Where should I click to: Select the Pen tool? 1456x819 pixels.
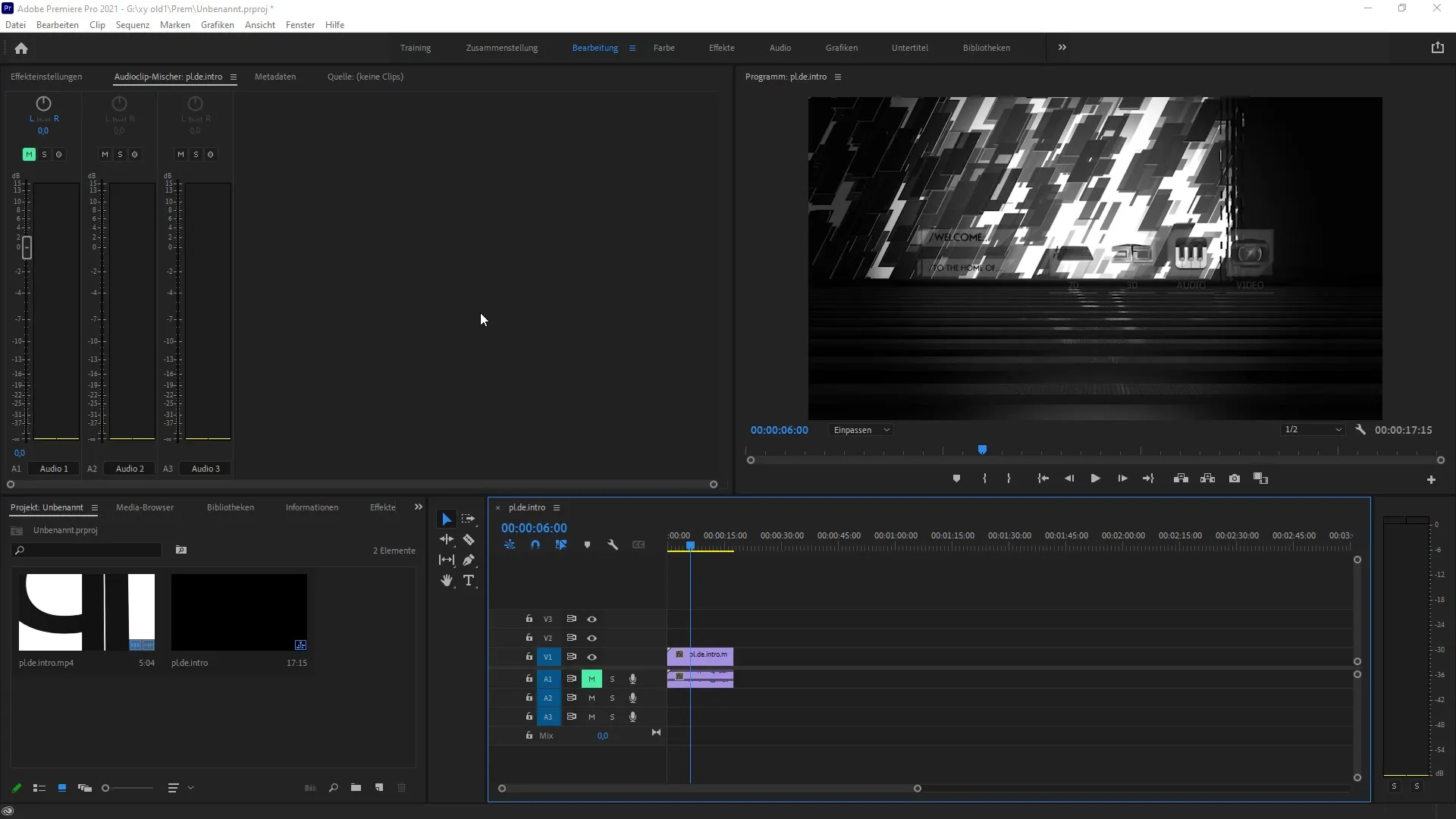[x=469, y=560]
